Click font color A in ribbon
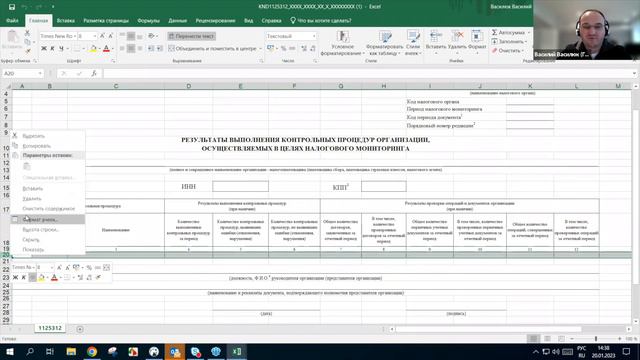 tap(107, 49)
